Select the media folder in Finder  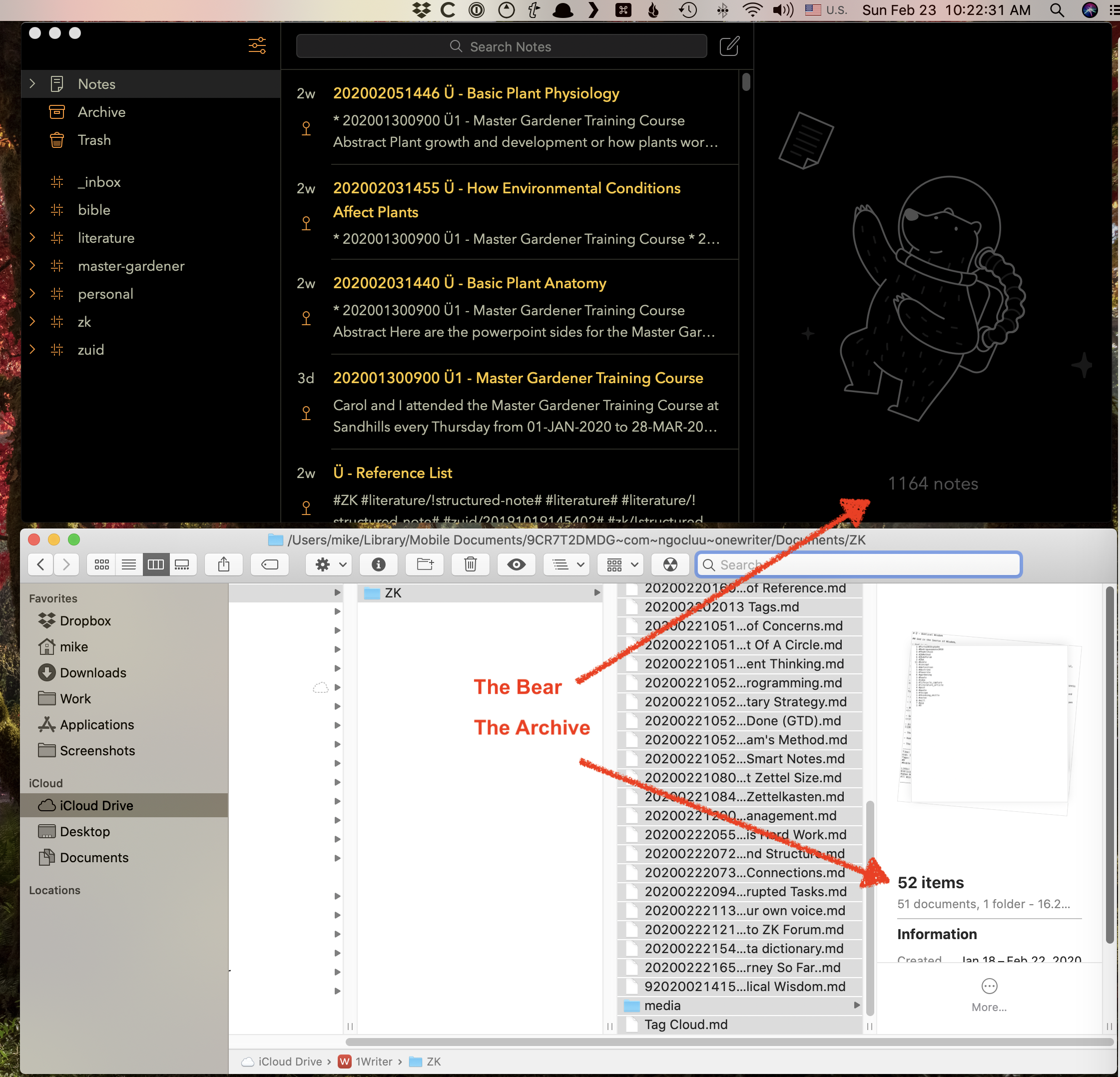(740, 1005)
